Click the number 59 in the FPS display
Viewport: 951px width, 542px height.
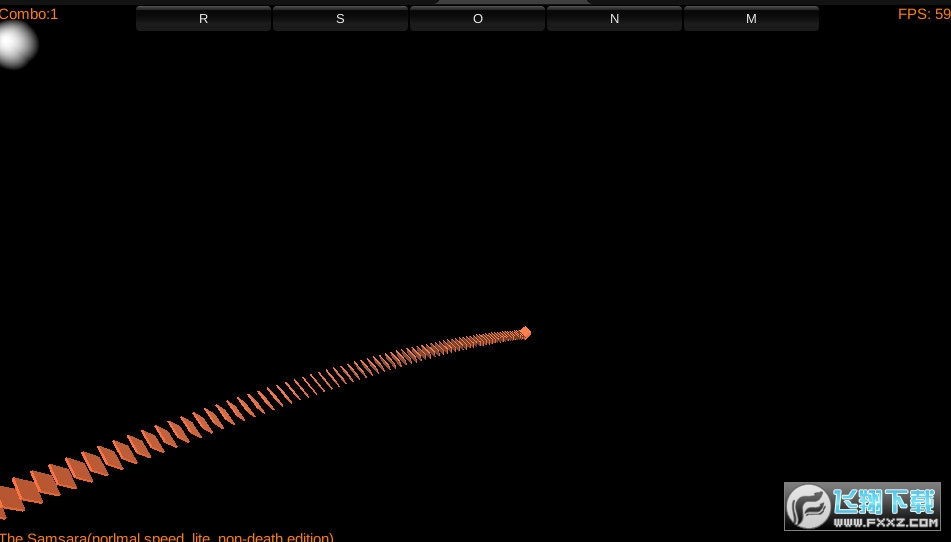click(x=942, y=14)
